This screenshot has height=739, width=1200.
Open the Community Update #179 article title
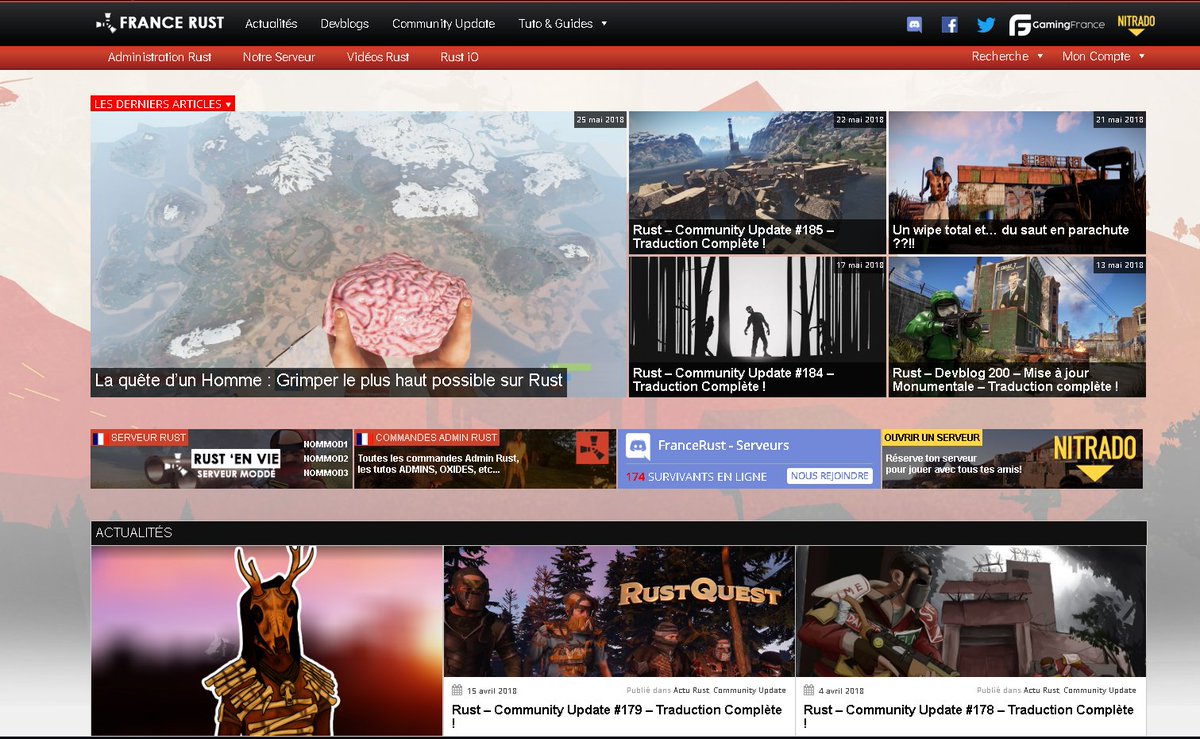pos(617,716)
